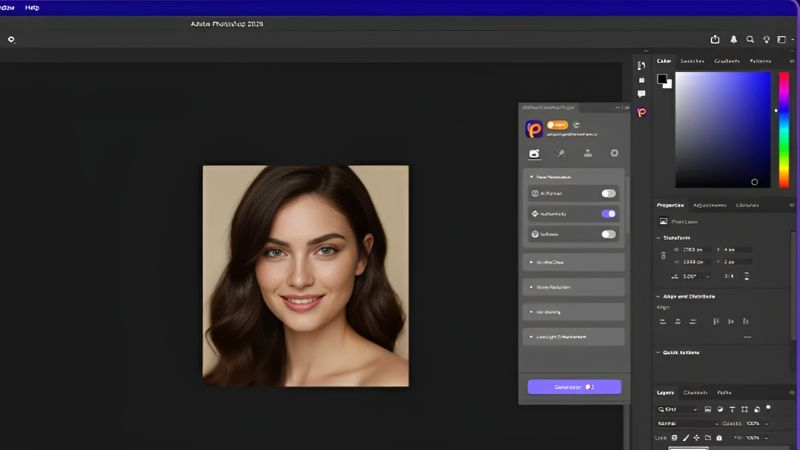Open the layer Kind filter dropdown
The image size is (800, 450).
click(678, 409)
